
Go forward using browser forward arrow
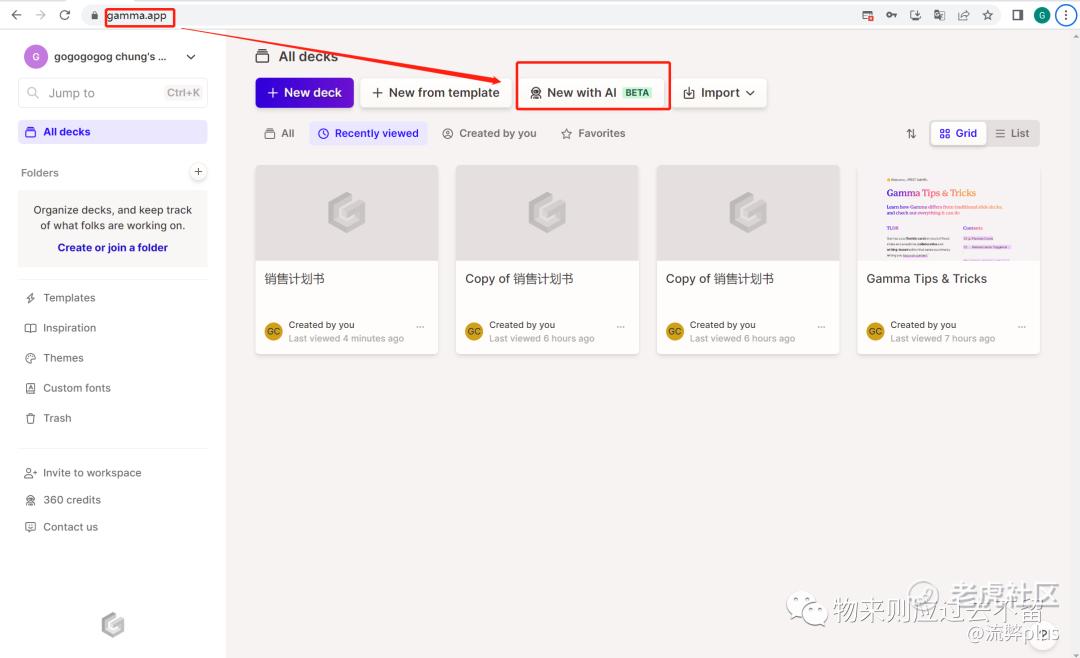tap(41, 15)
